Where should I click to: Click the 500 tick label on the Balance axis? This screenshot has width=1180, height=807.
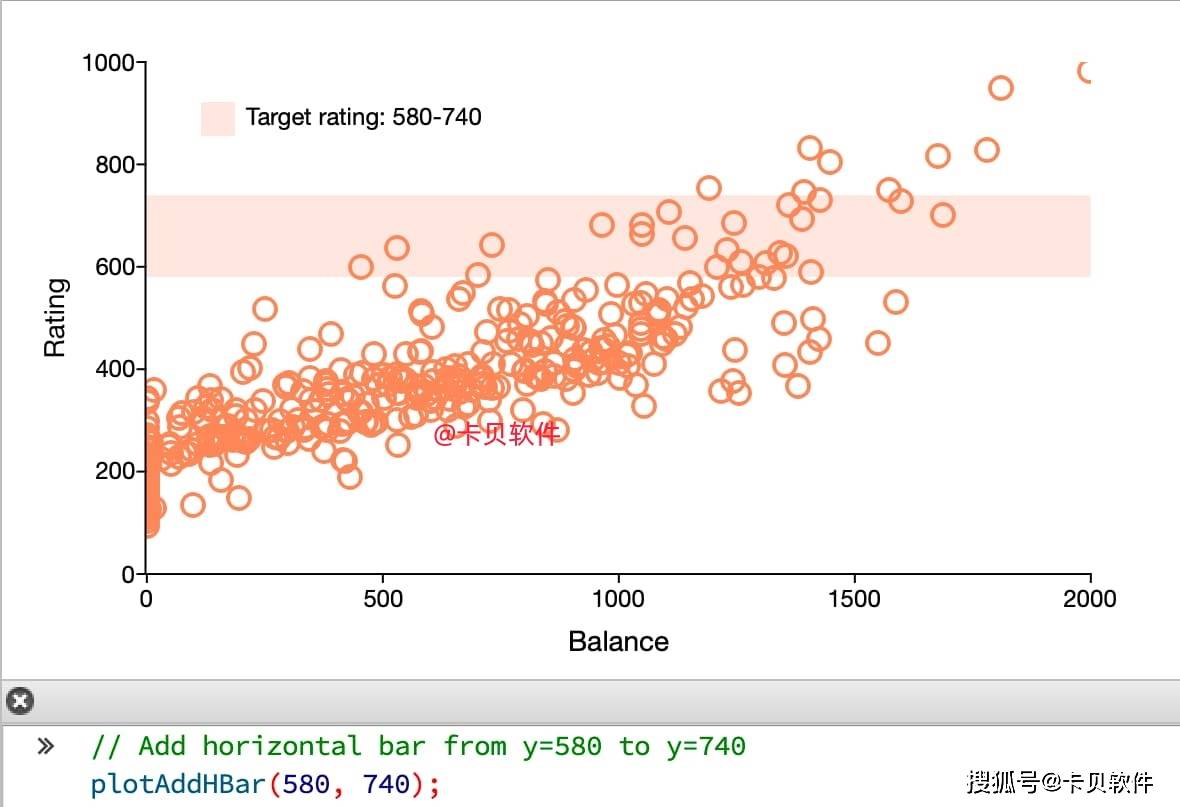pyautogui.click(x=383, y=599)
